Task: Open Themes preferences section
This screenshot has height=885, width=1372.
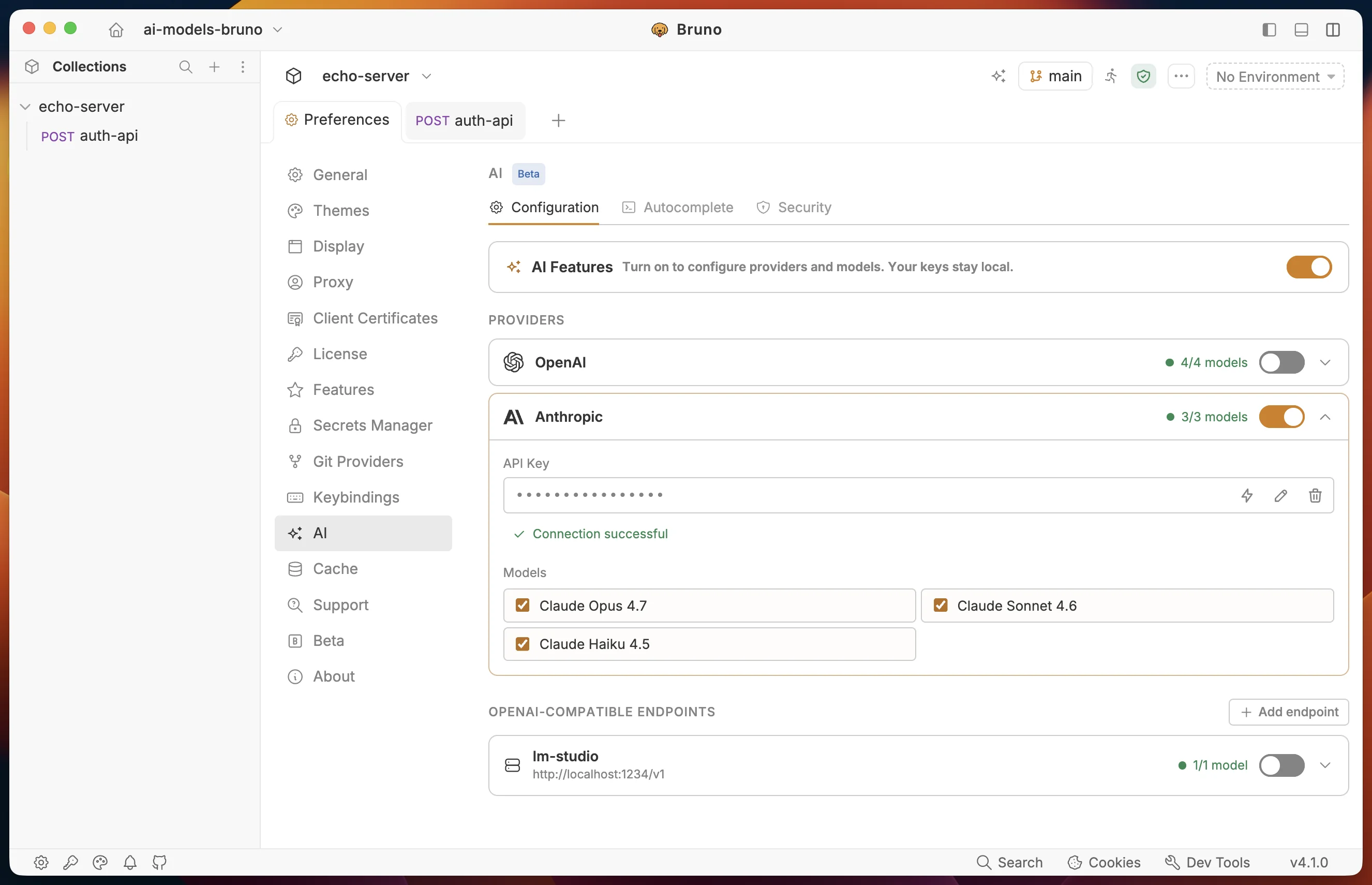Action: click(363, 210)
